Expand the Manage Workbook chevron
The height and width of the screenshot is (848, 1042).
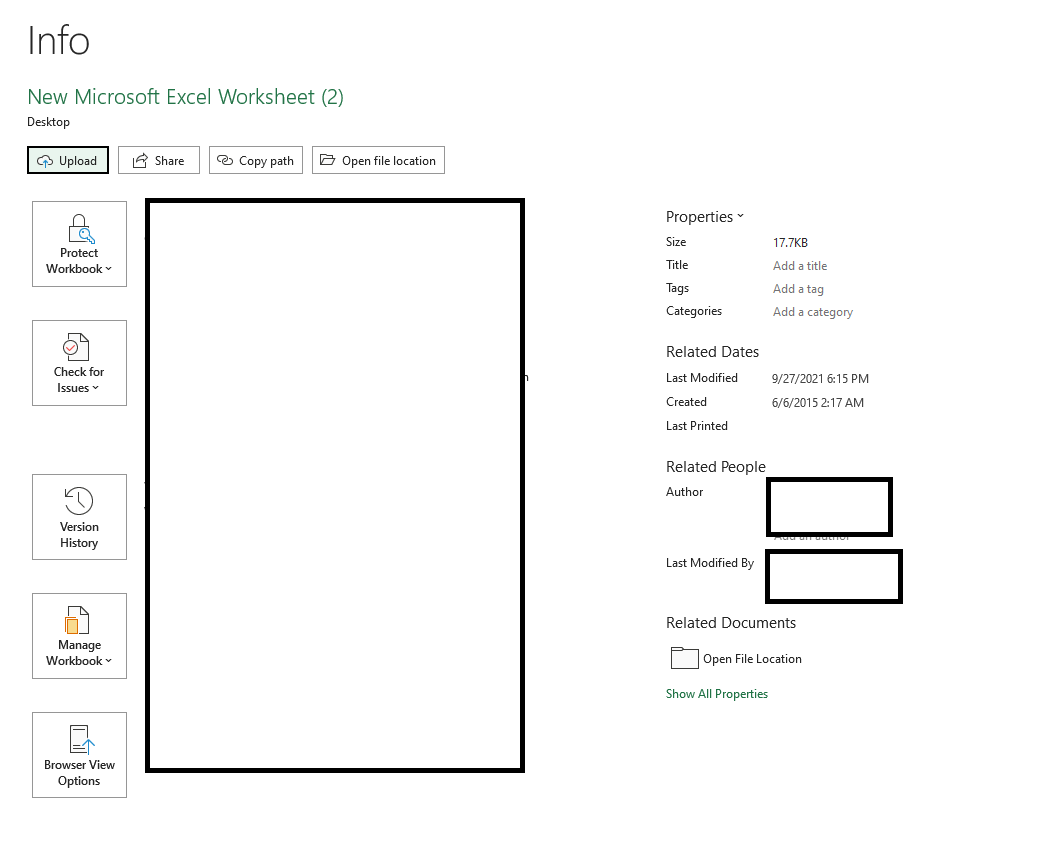coord(107,660)
